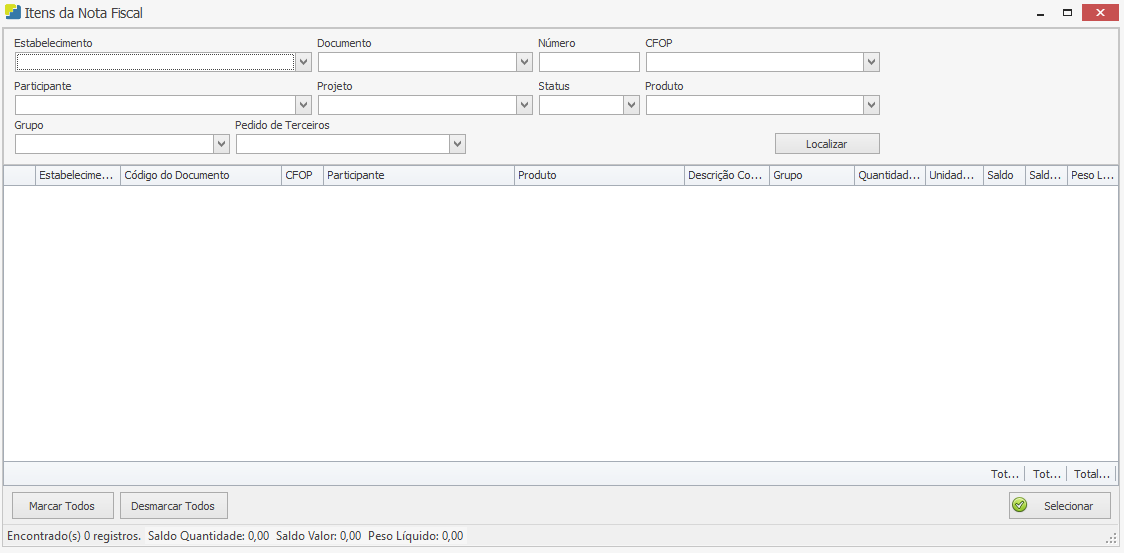This screenshot has width=1124, height=553.
Task: Expand the Pedido de Terceiros dropdown
Action: click(457, 144)
